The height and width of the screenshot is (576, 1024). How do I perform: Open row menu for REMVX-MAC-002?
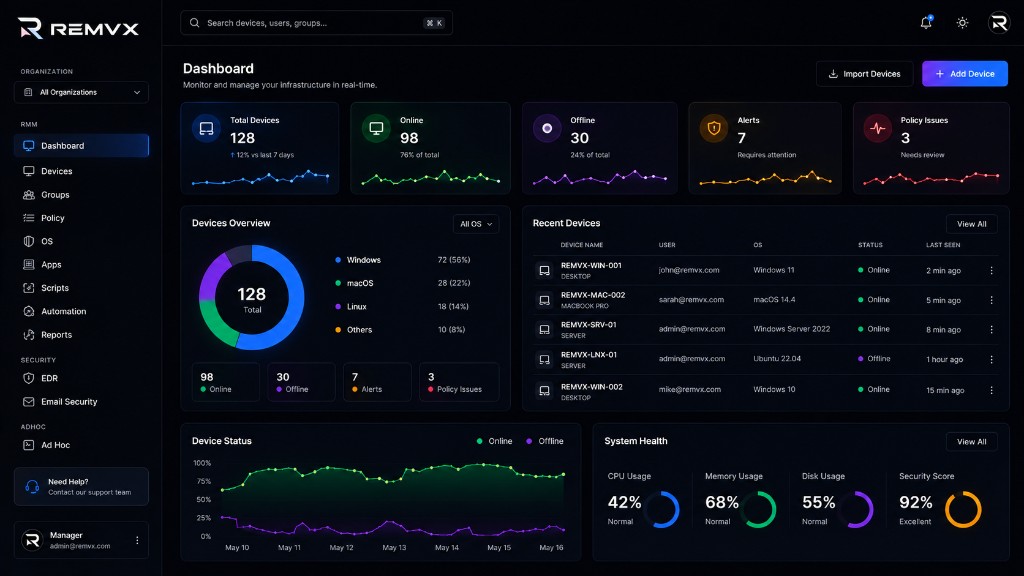991,300
